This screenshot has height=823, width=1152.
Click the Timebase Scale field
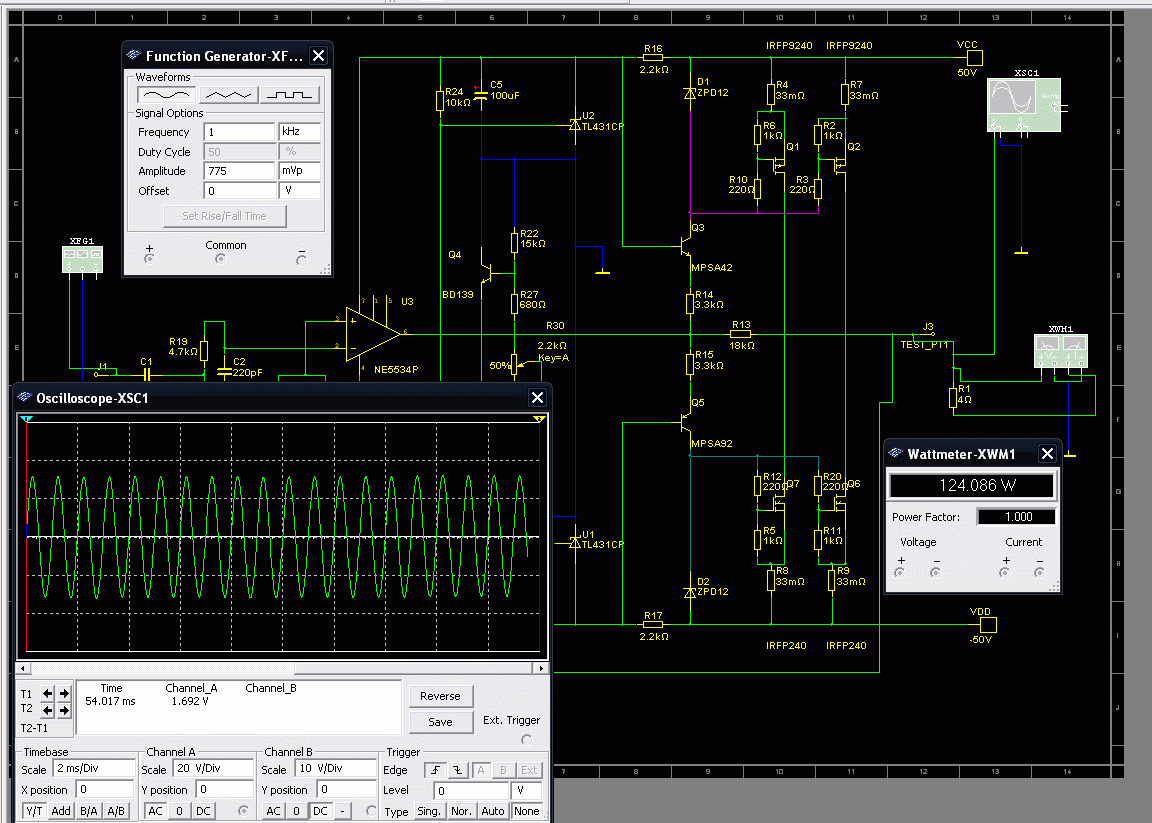click(x=93, y=770)
